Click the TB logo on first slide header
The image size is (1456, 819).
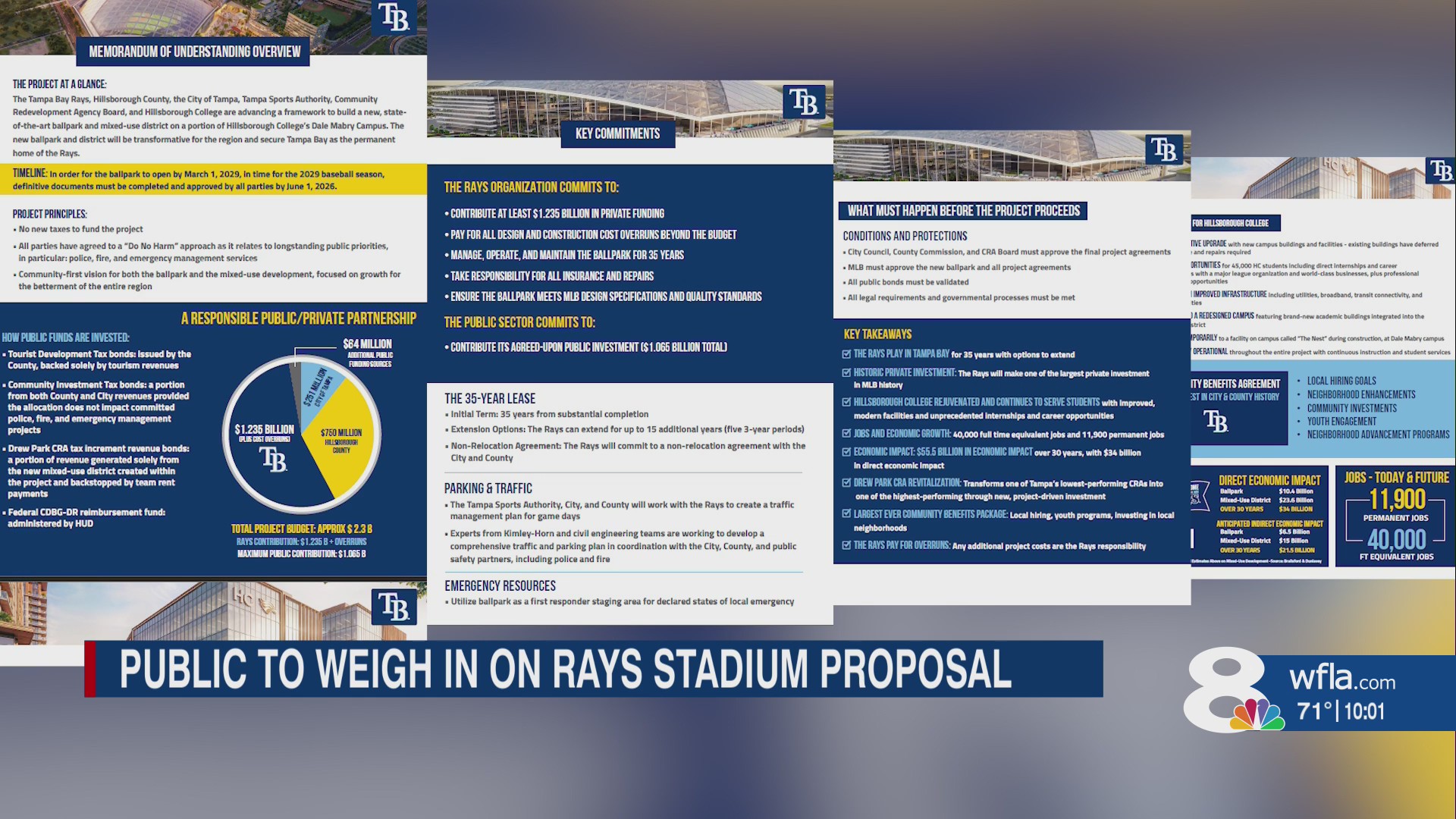[x=393, y=18]
